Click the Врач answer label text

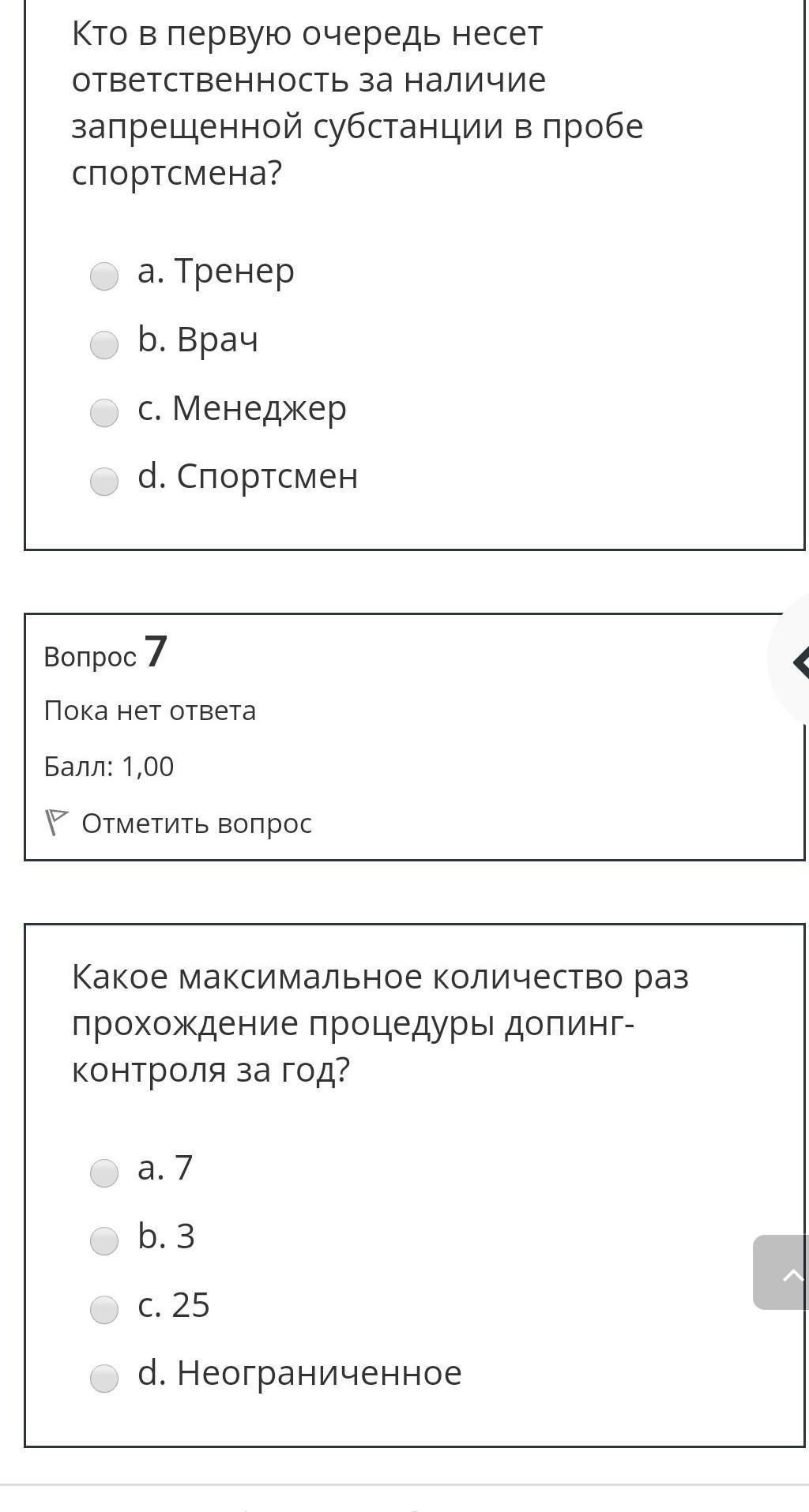[217, 340]
